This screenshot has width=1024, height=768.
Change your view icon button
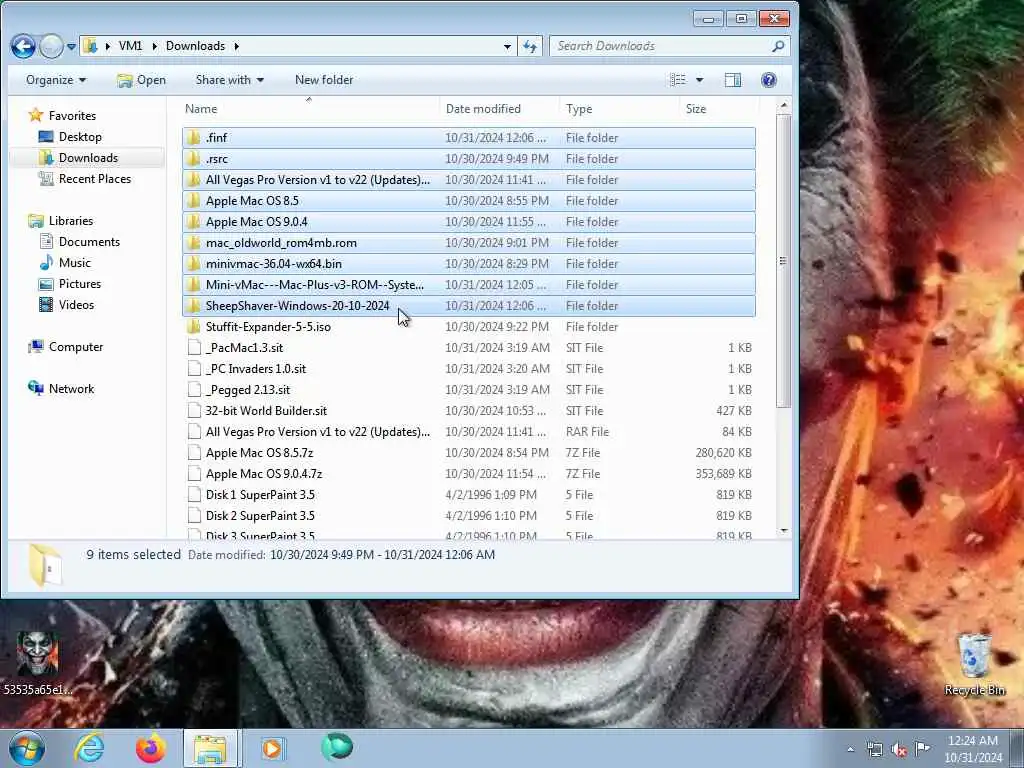[x=678, y=80]
